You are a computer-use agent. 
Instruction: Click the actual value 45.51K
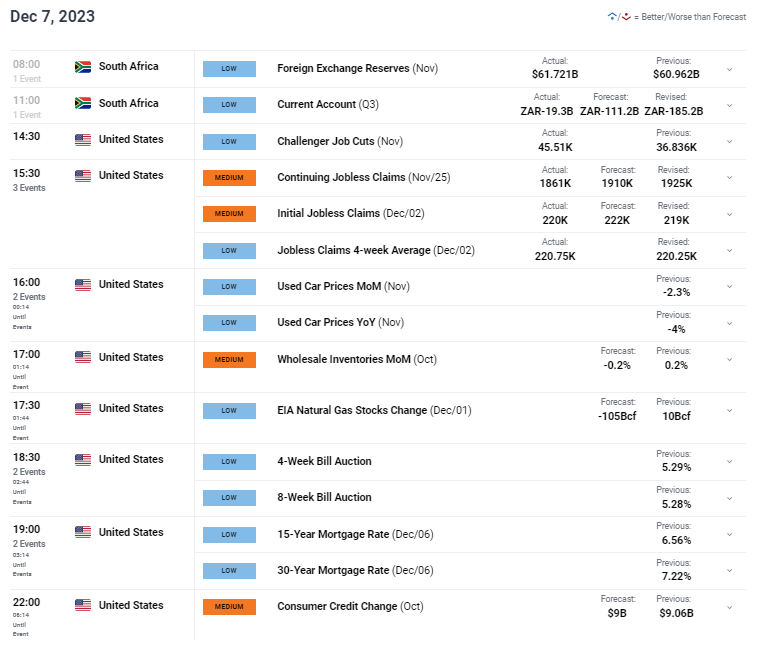[x=555, y=147]
